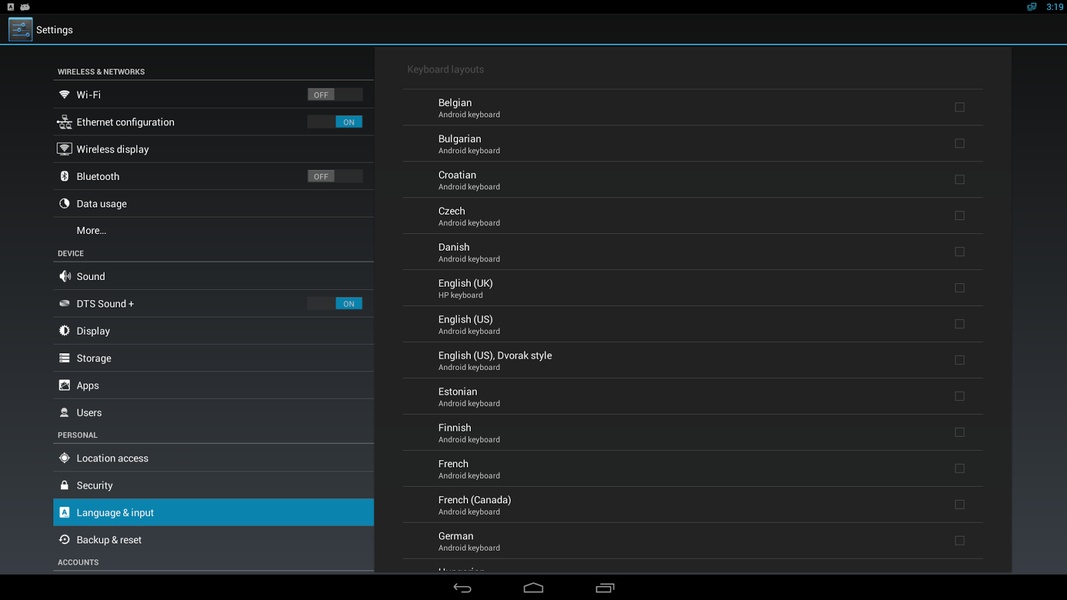Click the Keyboard layouts dialog title
The height and width of the screenshot is (600, 1067).
446,69
